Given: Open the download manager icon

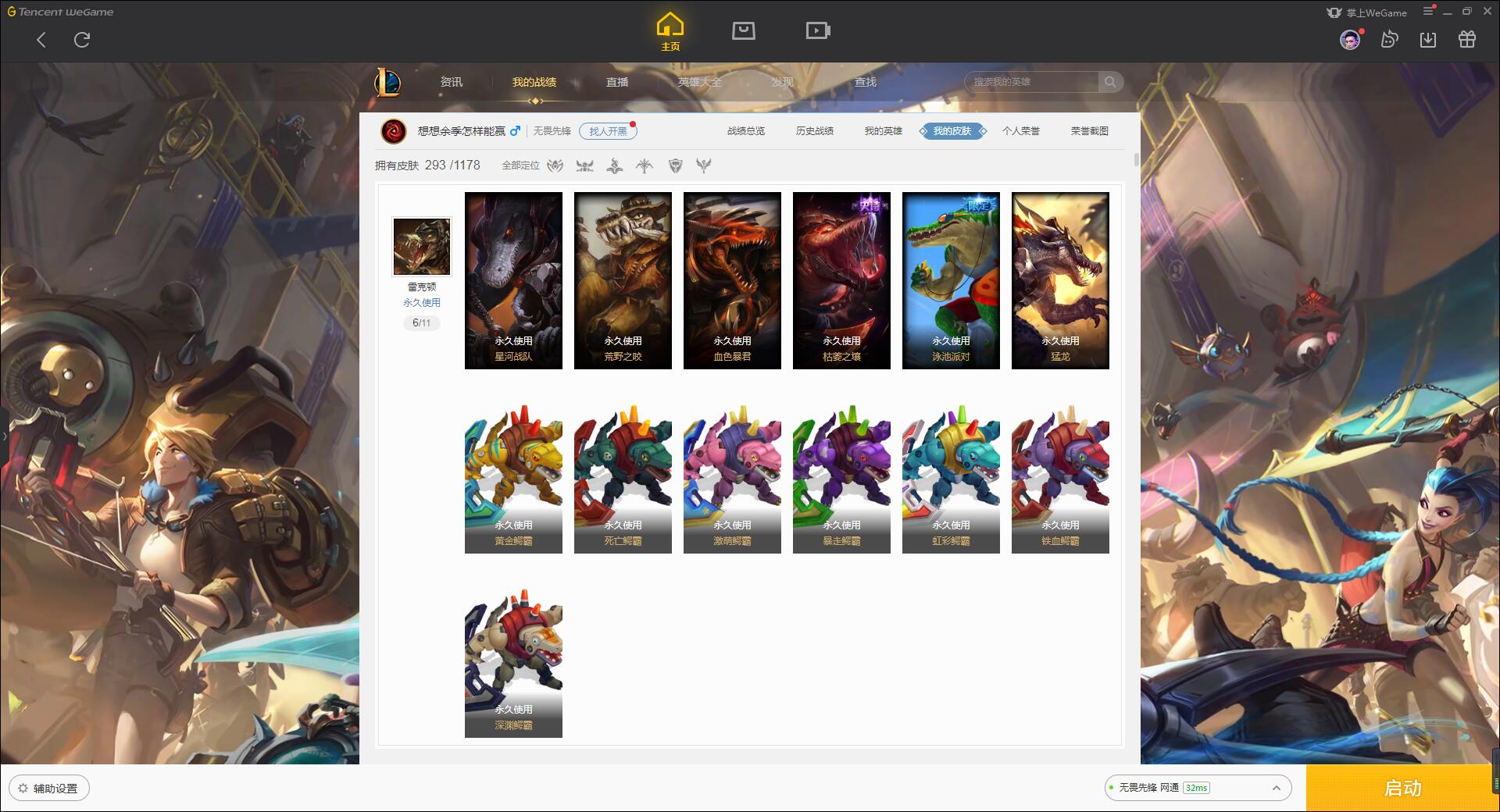Looking at the screenshot, I should (1428, 40).
